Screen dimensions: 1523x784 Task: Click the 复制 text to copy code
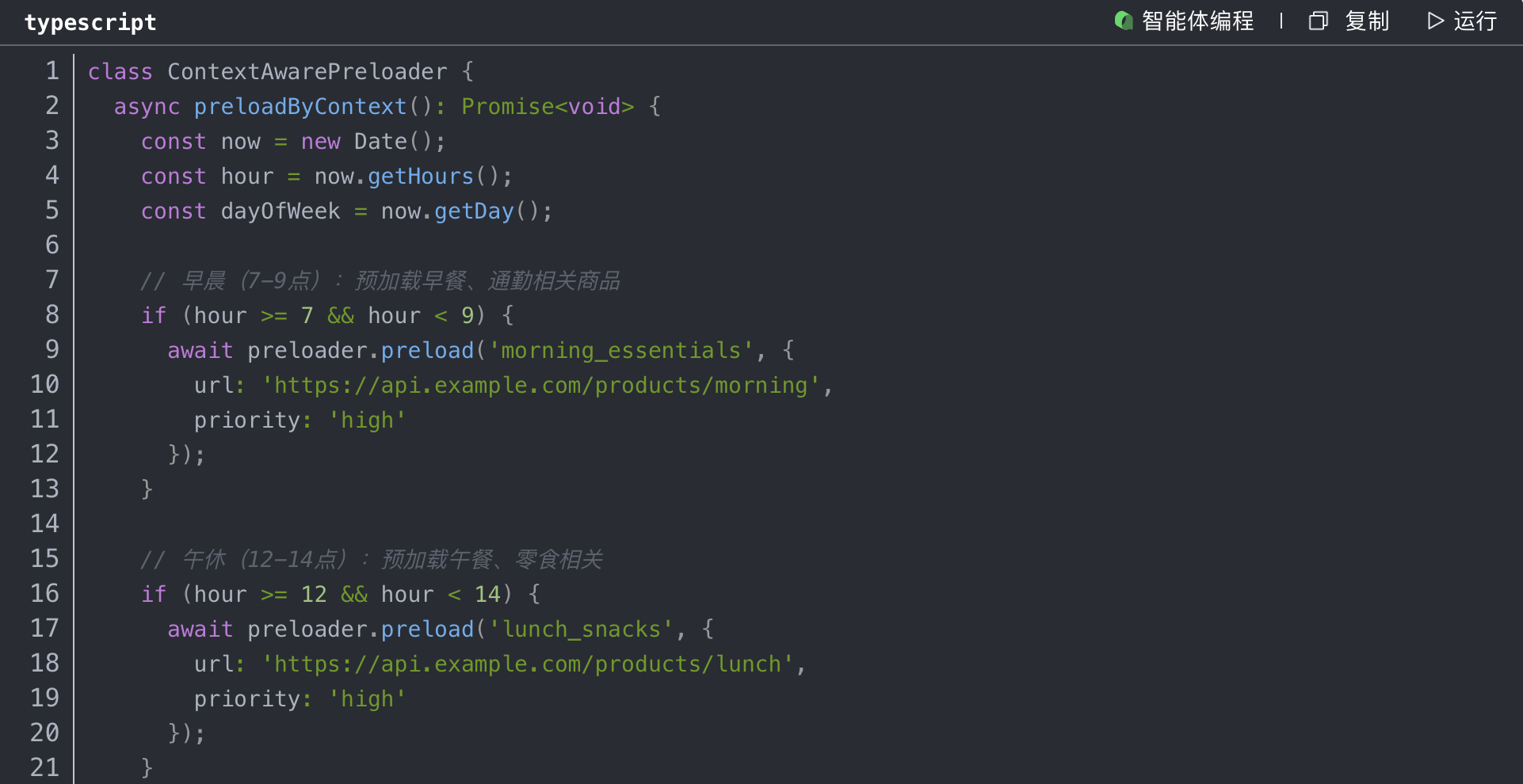[x=1367, y=21]
